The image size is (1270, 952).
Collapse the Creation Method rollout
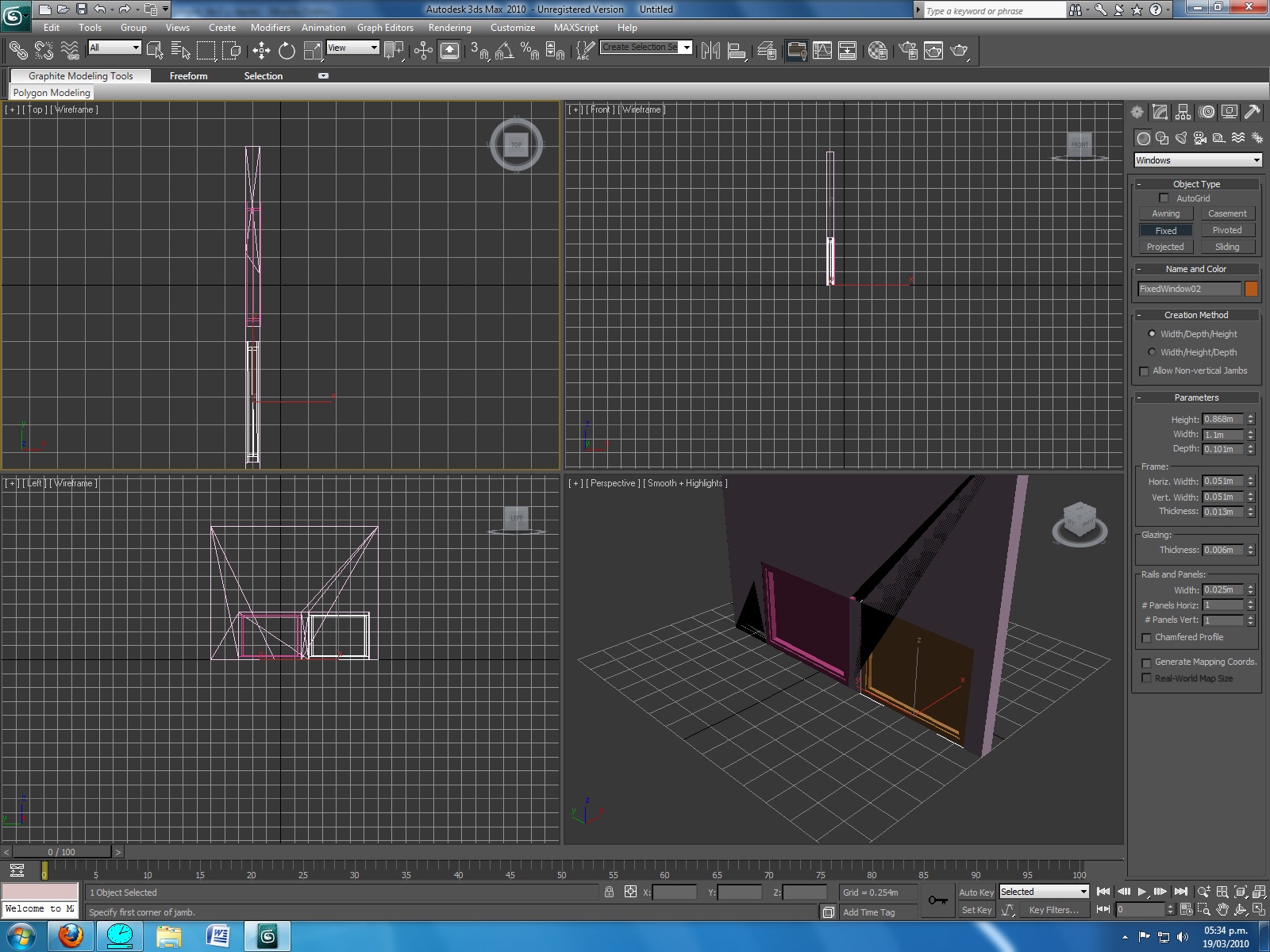[1196, 315]
